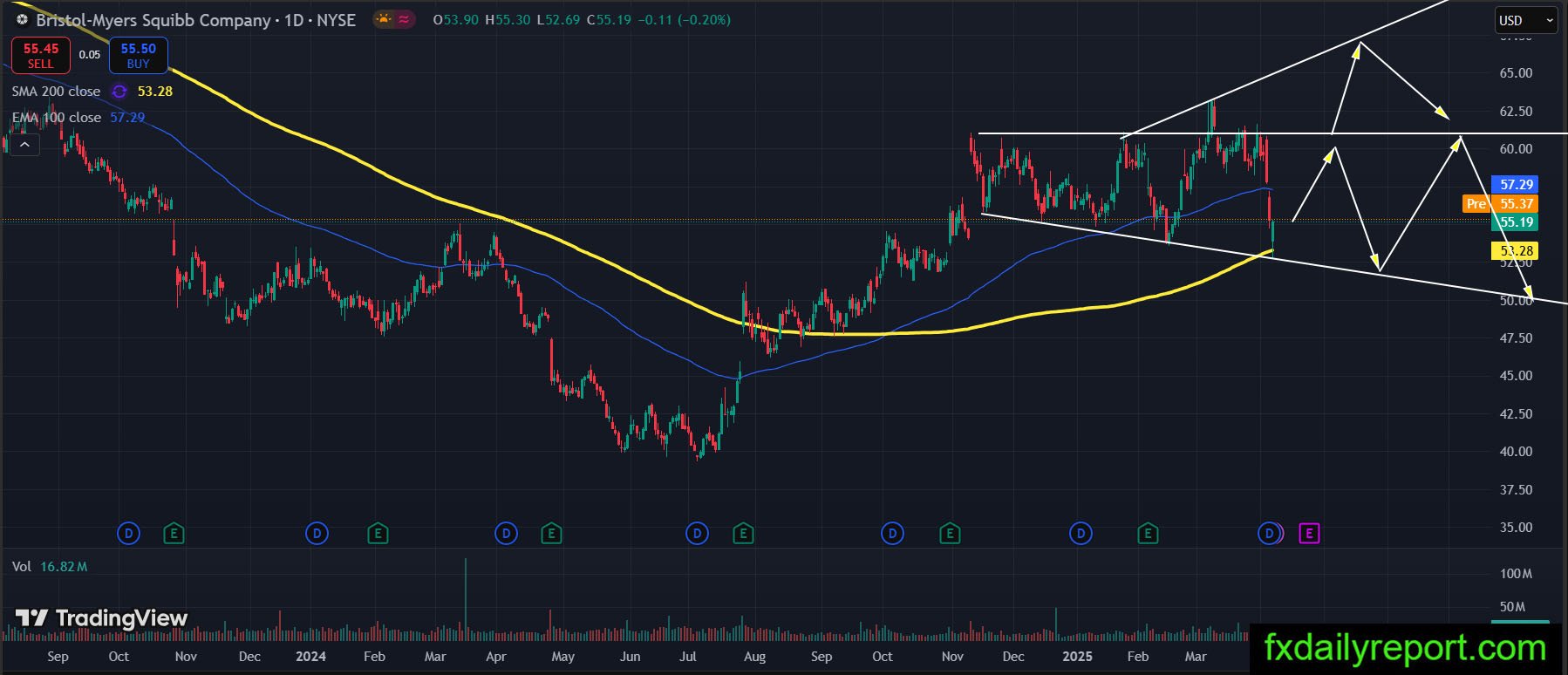
Task: Select the earnings marker near May 2024
Action: [x=550, y=533]
